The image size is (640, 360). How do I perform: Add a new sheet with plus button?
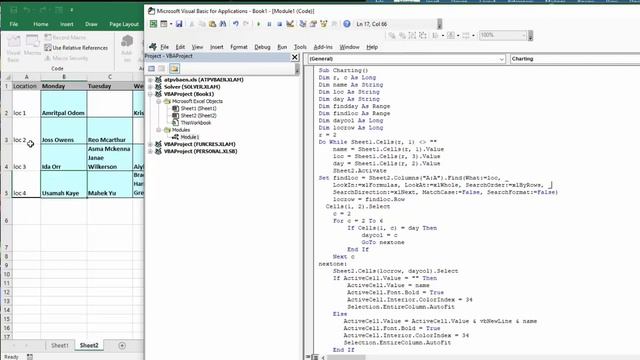pyautogui.click(x=122, y=346)
